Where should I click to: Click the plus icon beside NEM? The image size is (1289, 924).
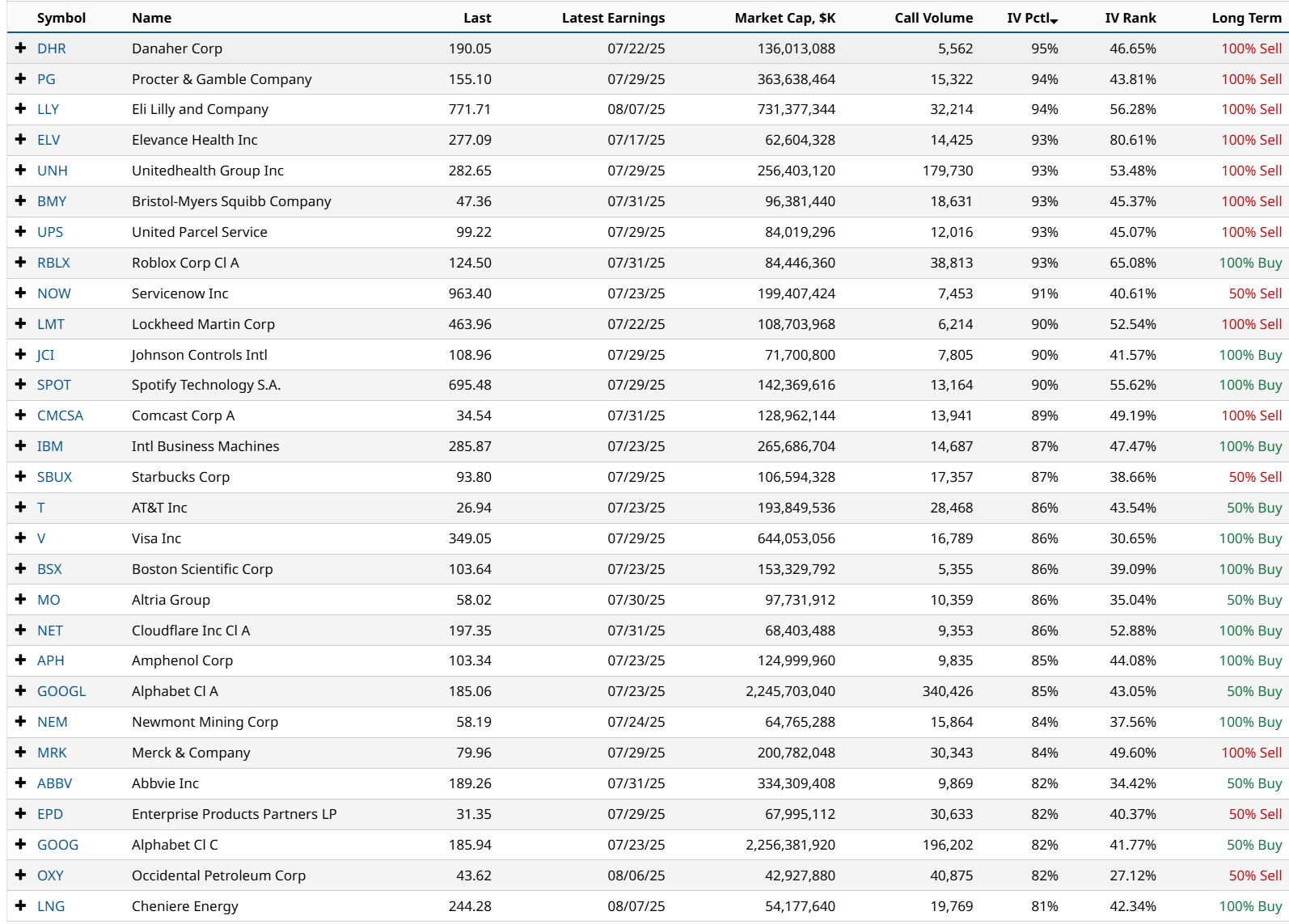[21, 722]
